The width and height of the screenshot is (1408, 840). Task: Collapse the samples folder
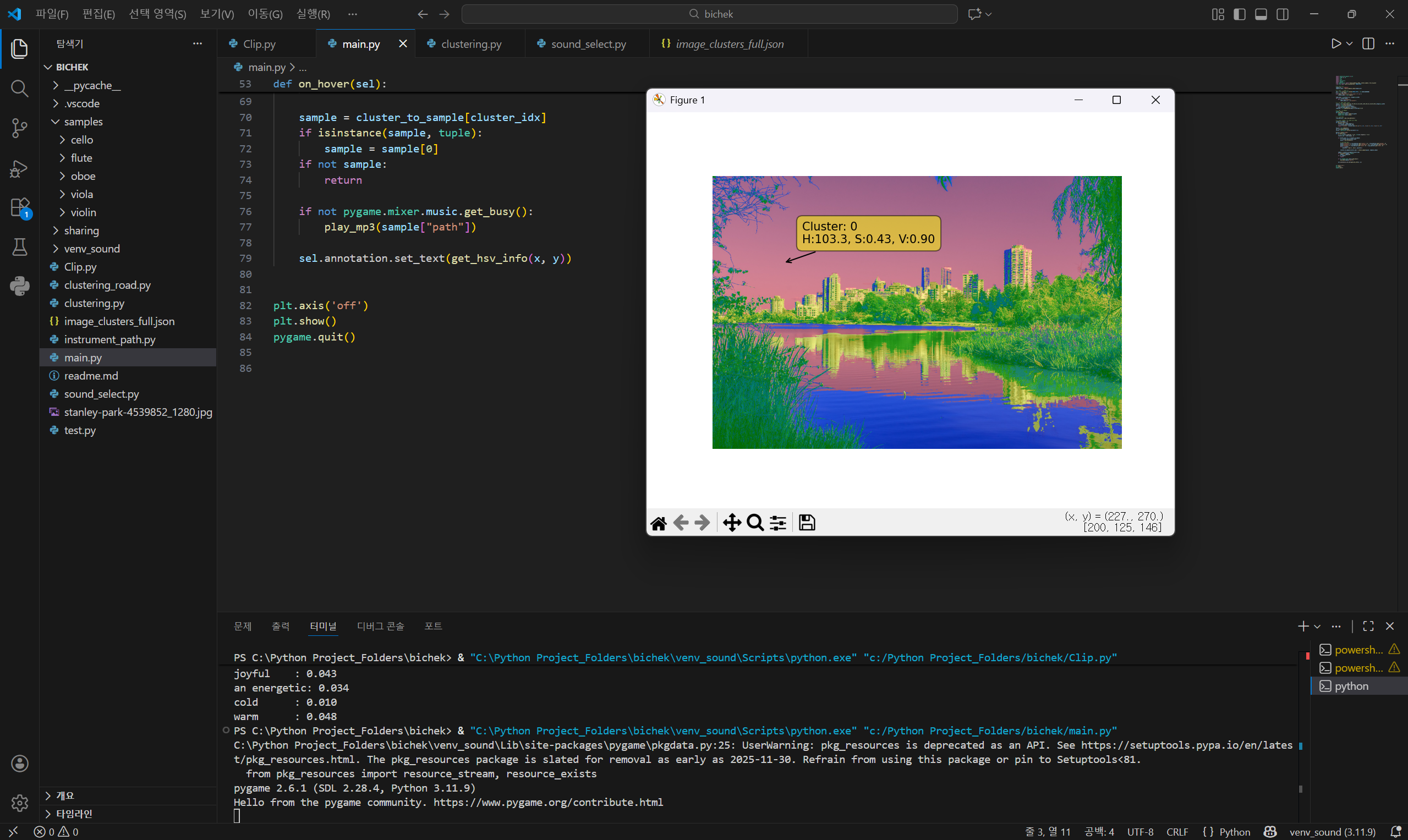coord(83,122)
